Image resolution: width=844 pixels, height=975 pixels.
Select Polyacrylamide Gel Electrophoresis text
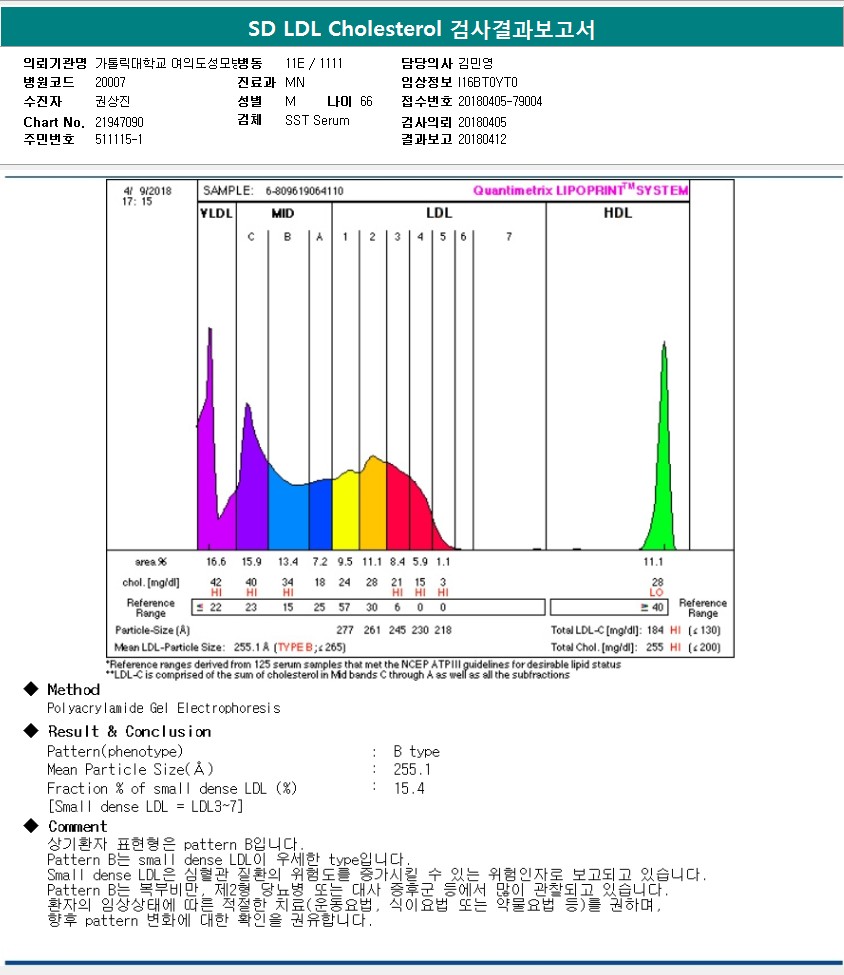click(x=164, y=708)
